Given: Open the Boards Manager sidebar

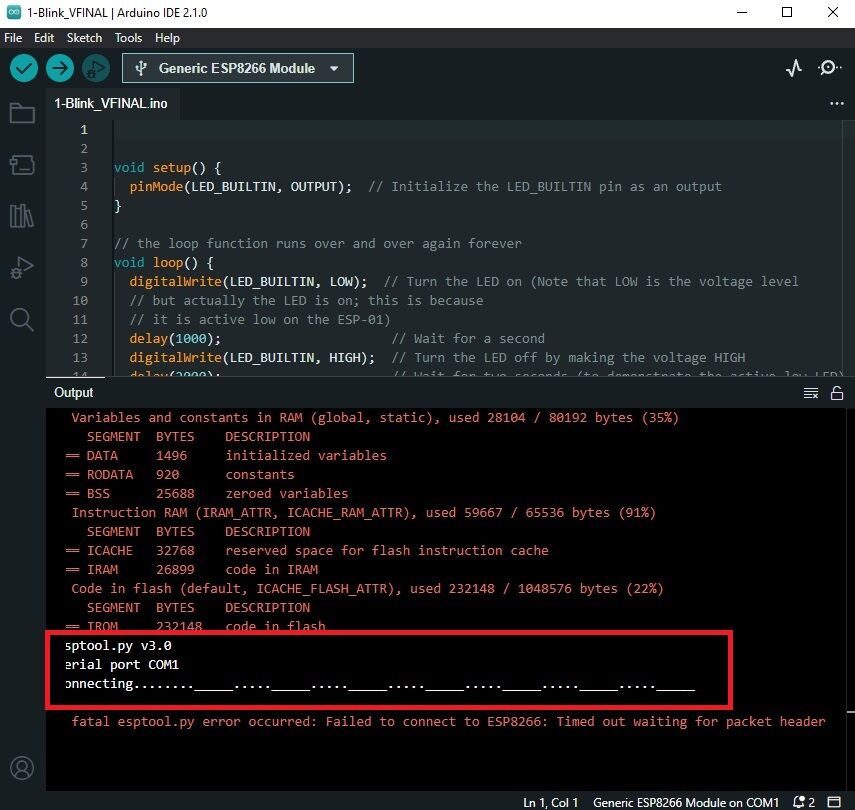Looking at the screenshot, I should coord(22,164).
